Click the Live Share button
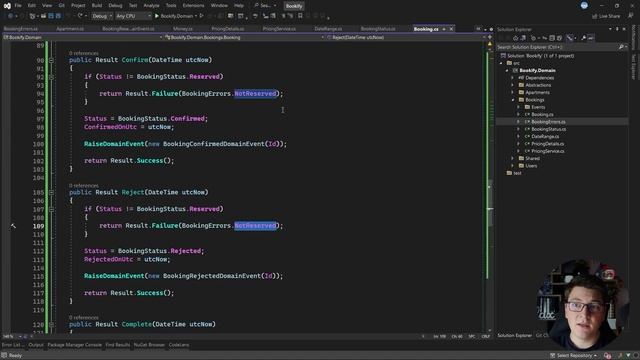Viewport: 640px width, 360px height. click(x=606, y=16)
